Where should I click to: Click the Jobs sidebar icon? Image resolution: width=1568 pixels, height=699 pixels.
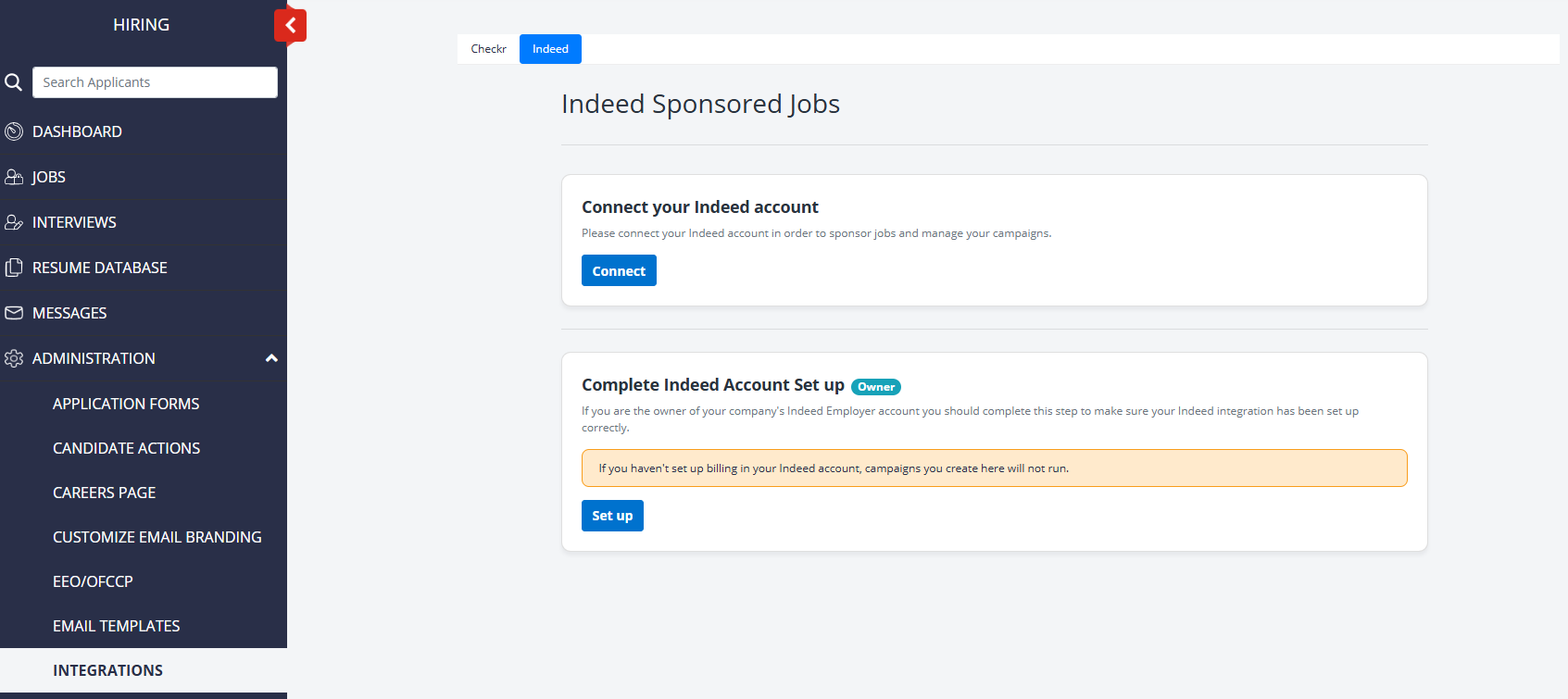point(14,177)
